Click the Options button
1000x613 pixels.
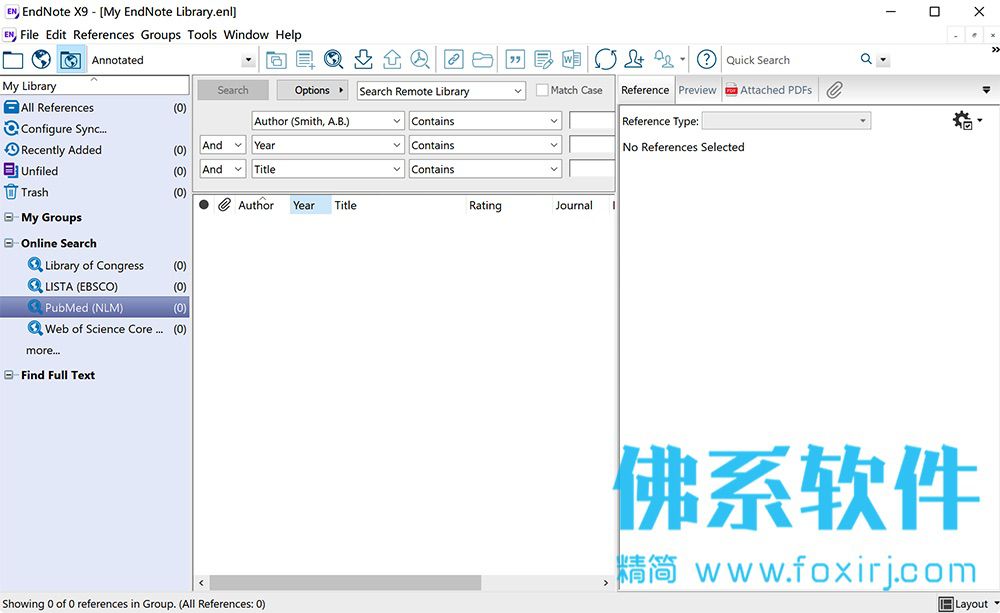click(x=312, y=90)
